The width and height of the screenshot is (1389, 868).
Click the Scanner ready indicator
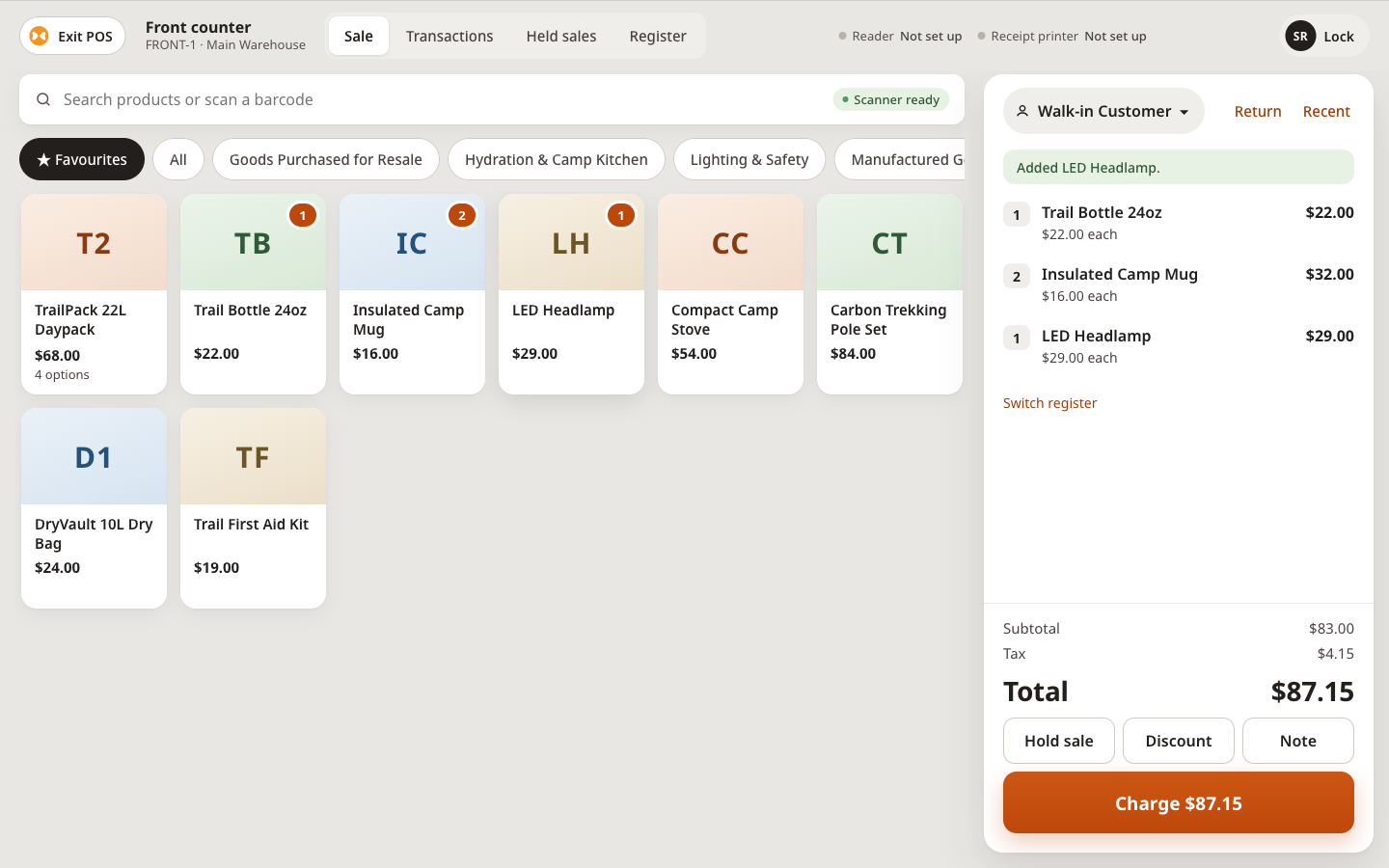point(891,99)
